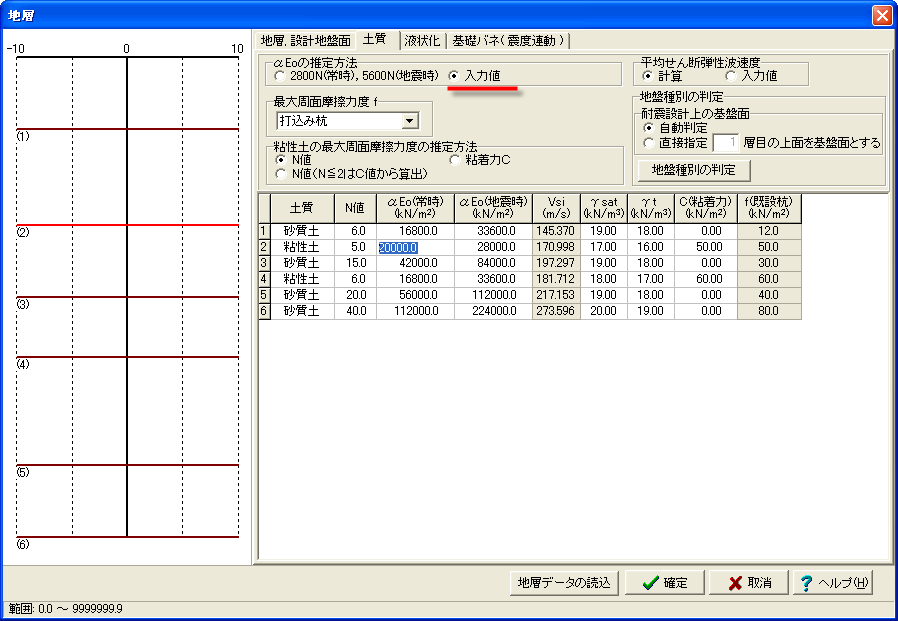Click layer label (1) in the strata diagram
This screenshot has width=898, height=621.
pos(23,136)
